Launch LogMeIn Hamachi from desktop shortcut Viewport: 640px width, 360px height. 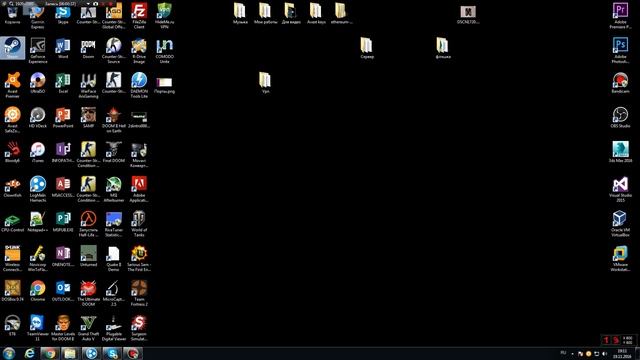(x=38, y=189)
